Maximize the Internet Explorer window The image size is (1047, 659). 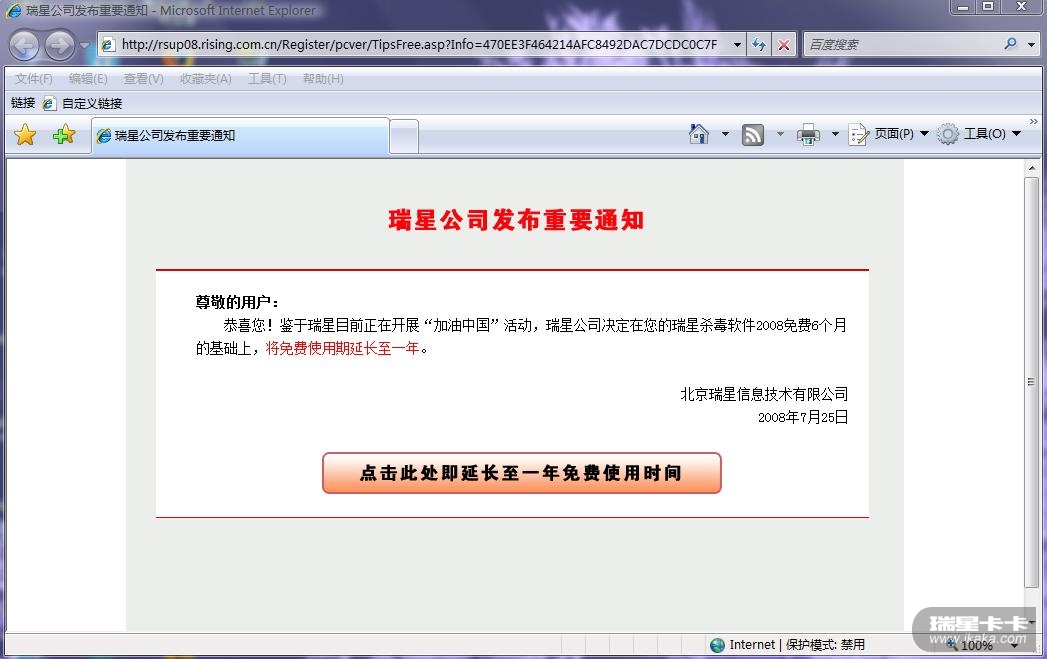988,7
